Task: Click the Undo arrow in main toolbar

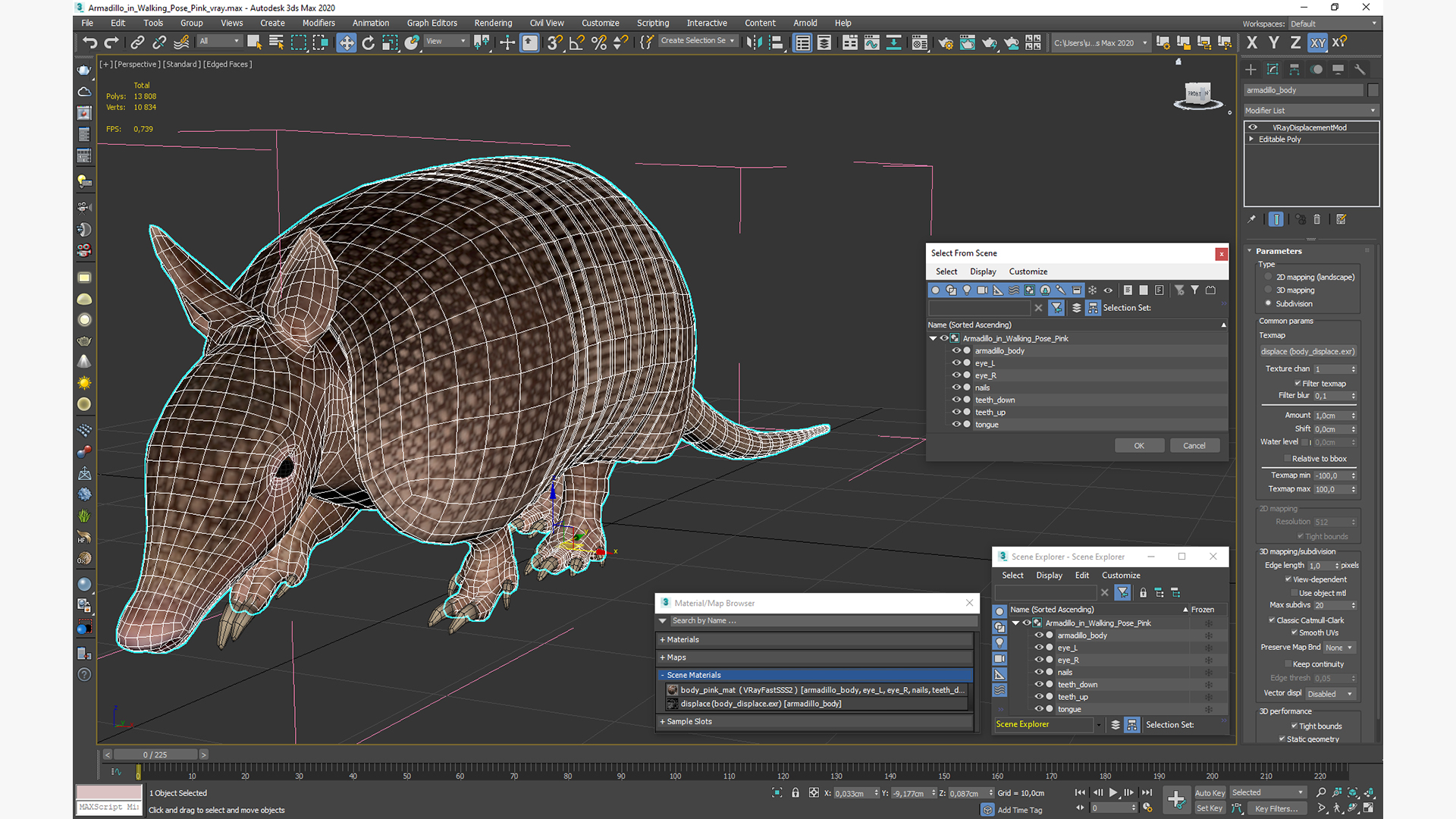Action: [89, 42]
